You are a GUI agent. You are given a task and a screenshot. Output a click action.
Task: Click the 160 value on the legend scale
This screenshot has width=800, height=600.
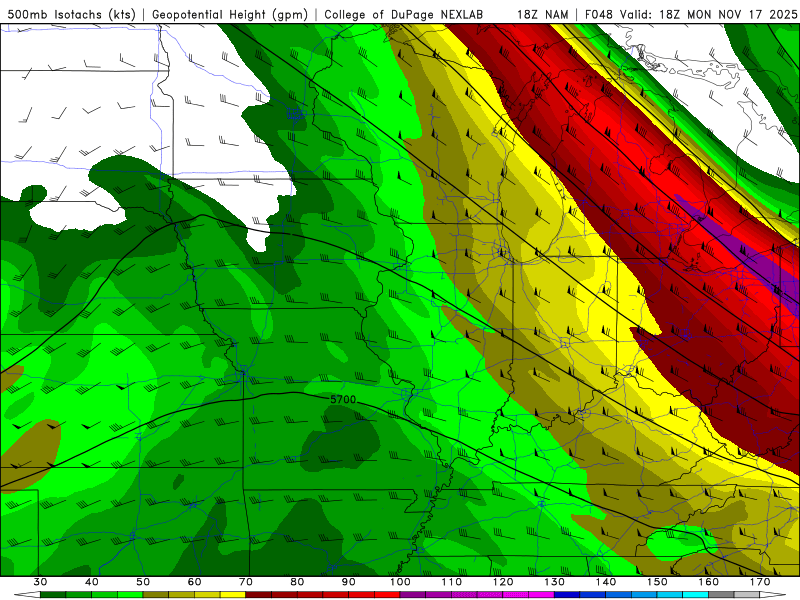(x=709, y=582)
